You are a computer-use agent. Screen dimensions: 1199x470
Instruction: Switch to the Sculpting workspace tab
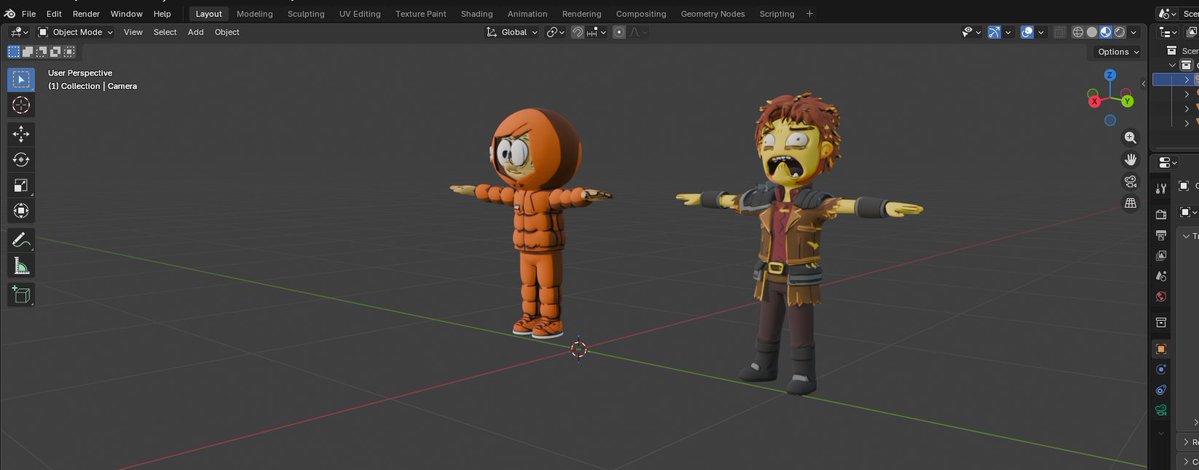tap(306, 14)
